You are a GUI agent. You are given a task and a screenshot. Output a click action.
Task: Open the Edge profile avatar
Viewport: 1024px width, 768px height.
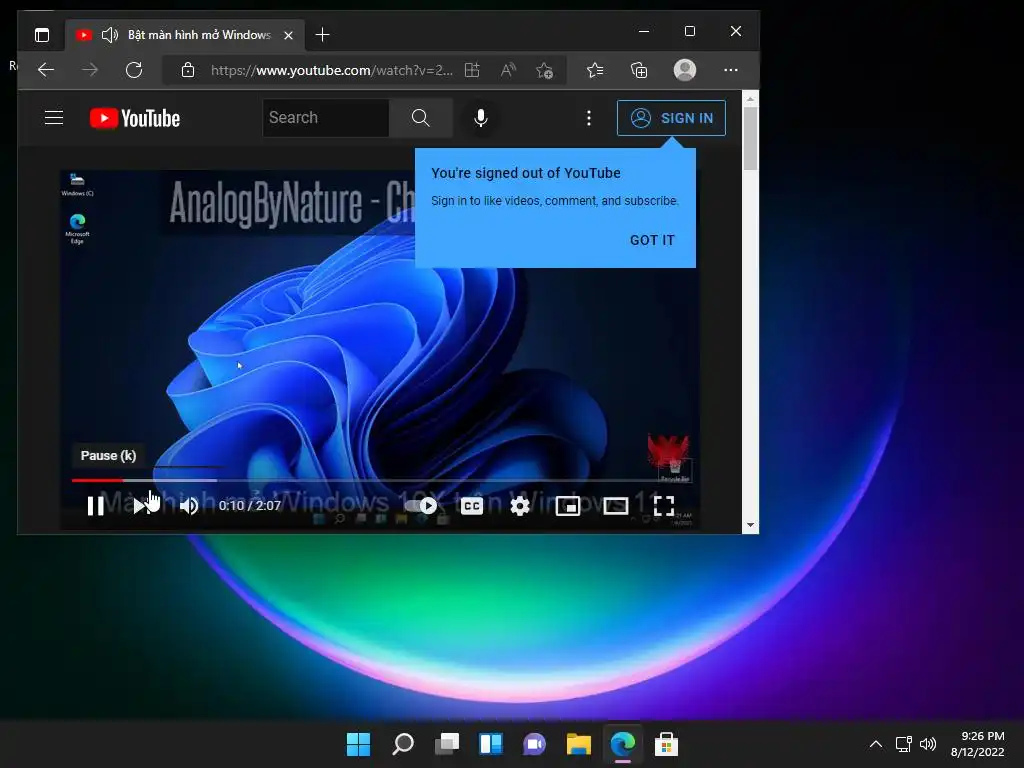[x=684, y=70]
